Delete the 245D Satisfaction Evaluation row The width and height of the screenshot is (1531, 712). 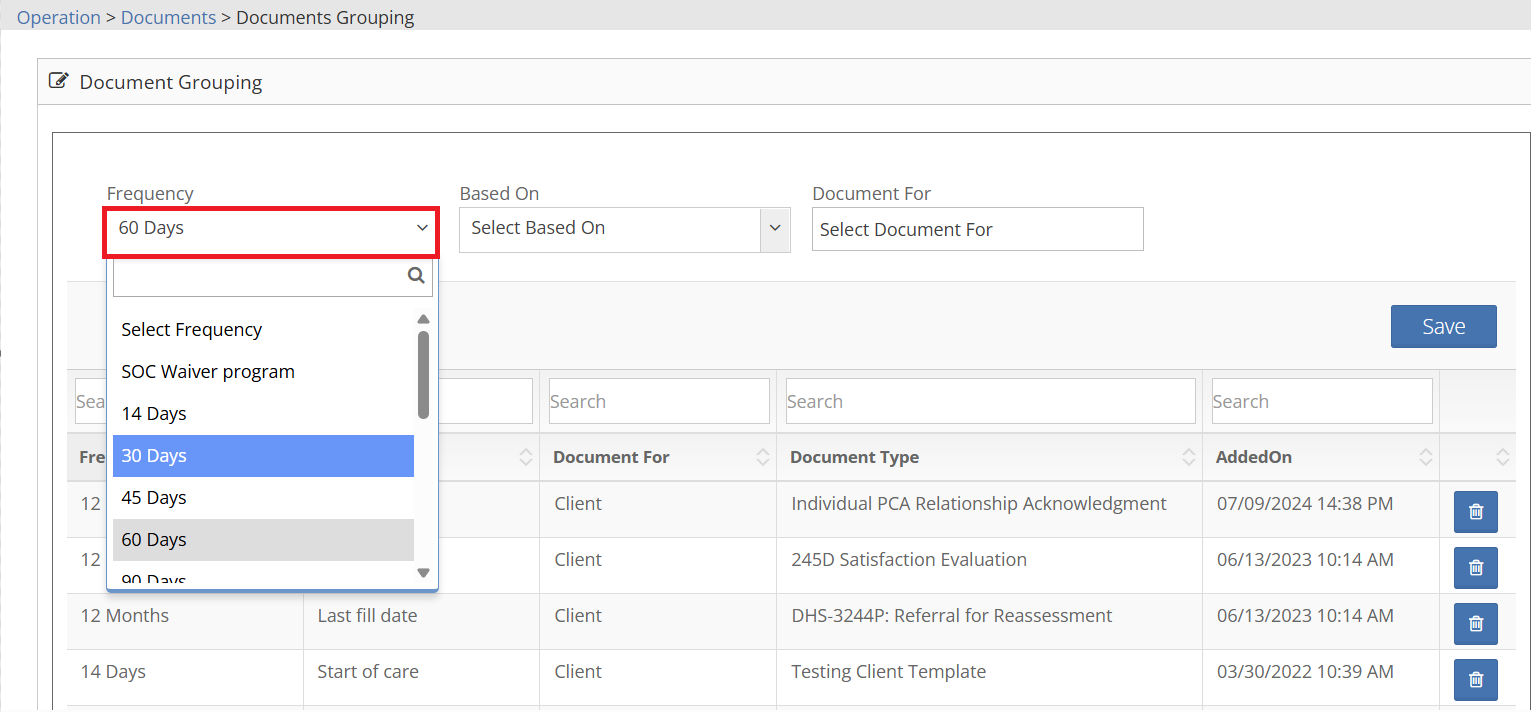tap(1475, 568)
